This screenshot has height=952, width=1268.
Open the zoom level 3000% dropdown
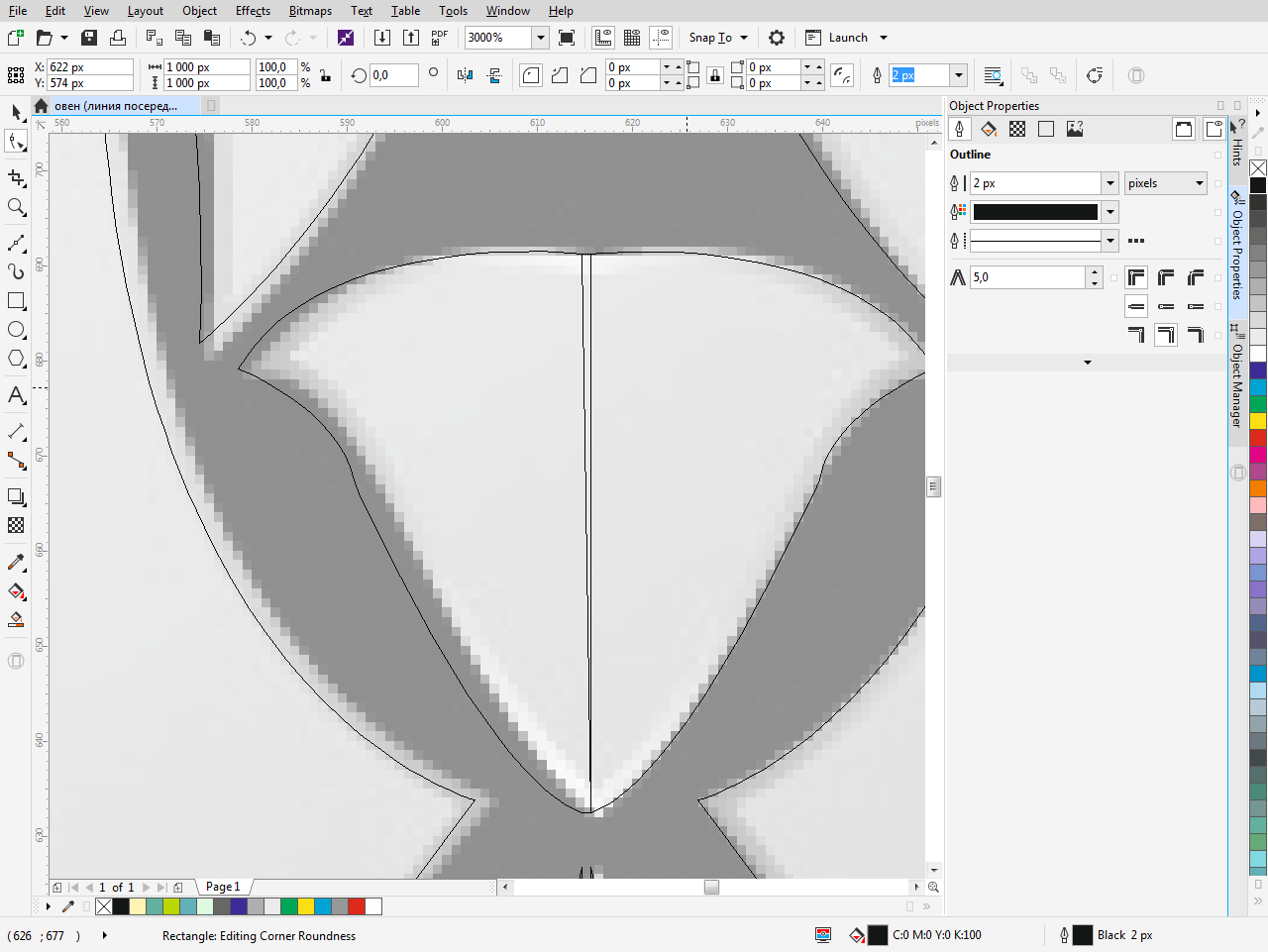(x=541, y=38)
